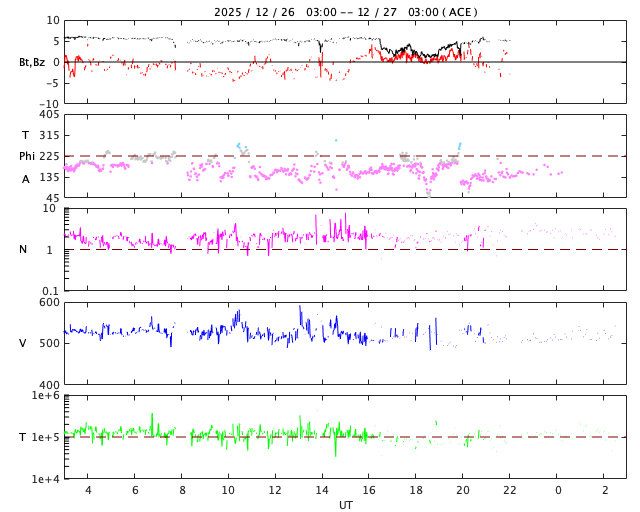Image resolution: width=640 pixels, height=512 pixels.
Task: Click the "V" velocity axis label
Action: tap(23, 343)
